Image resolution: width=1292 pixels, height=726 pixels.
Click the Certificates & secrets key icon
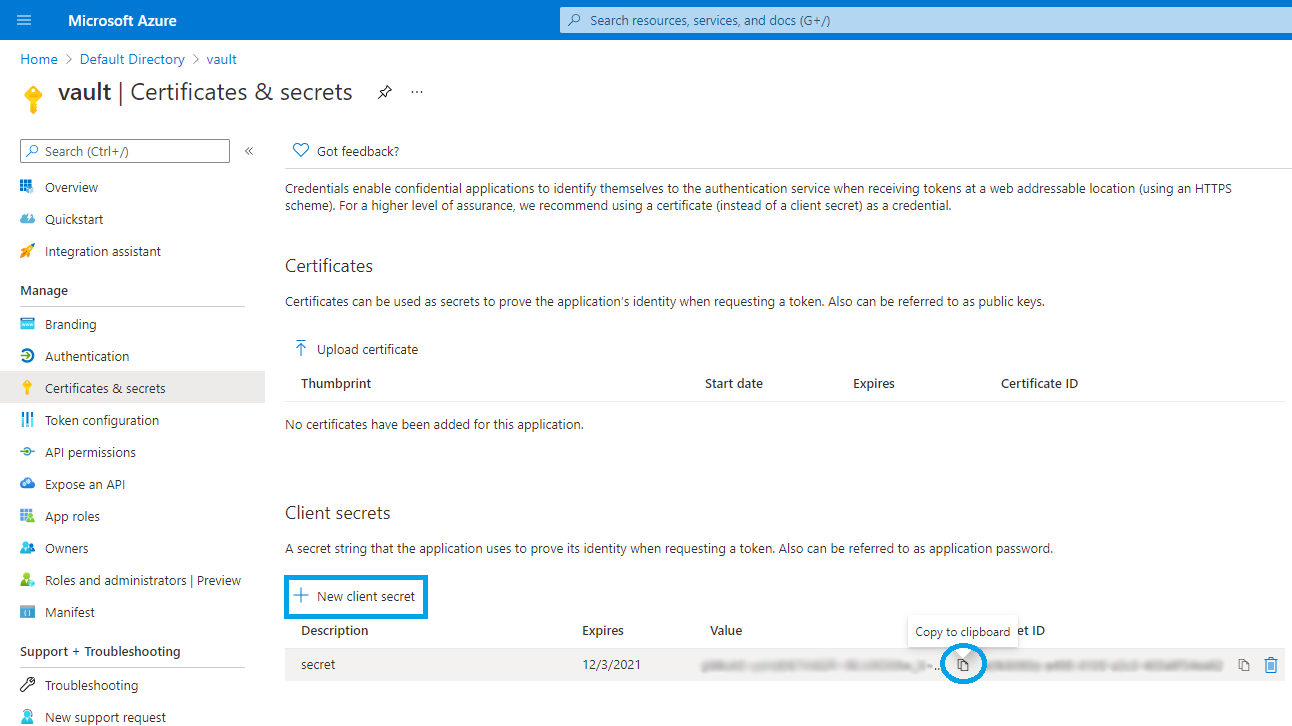click(x=27, y=388)
